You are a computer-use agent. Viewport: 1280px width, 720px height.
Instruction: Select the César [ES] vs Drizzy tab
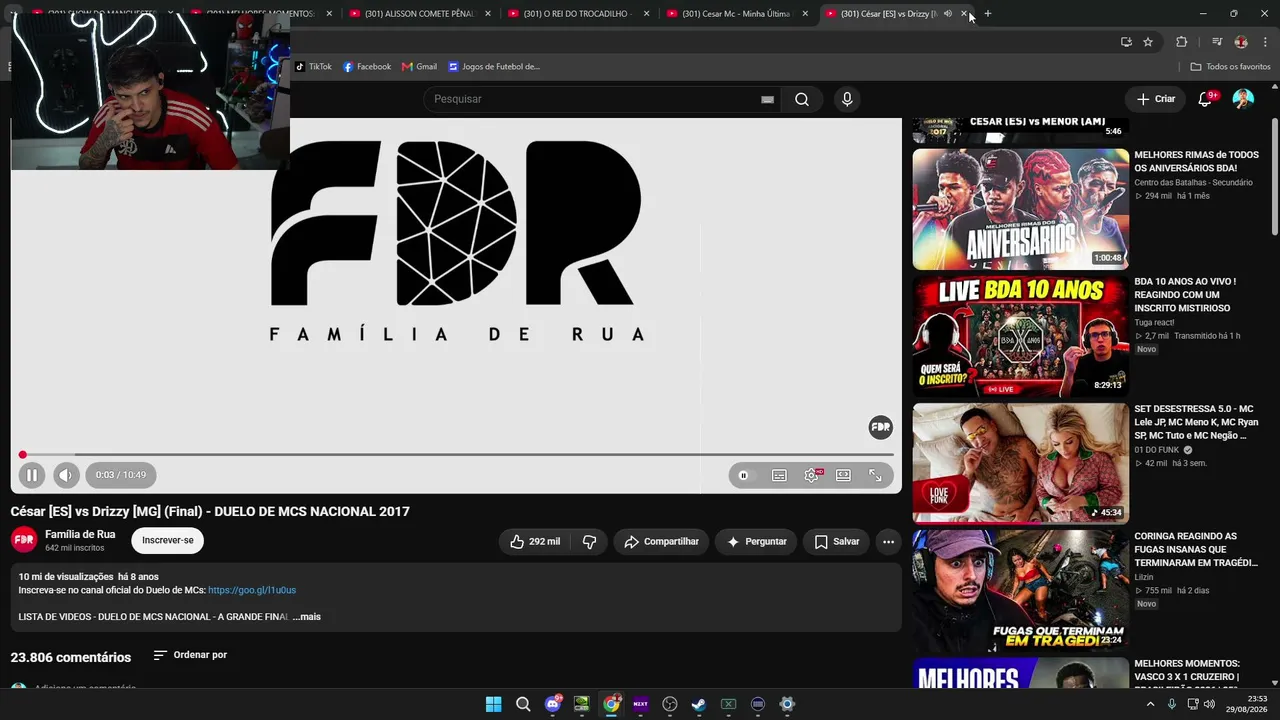coord(886,14)
